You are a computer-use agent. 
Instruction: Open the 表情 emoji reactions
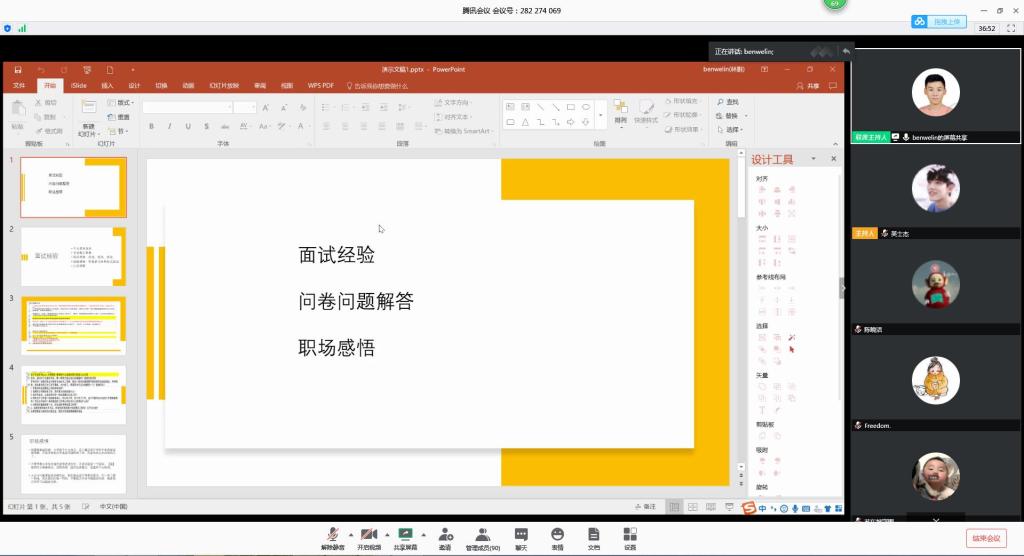[557, 535]
